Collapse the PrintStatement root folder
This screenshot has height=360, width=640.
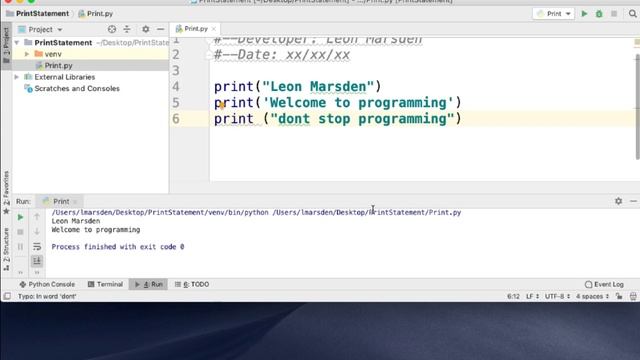pos(17,42)
